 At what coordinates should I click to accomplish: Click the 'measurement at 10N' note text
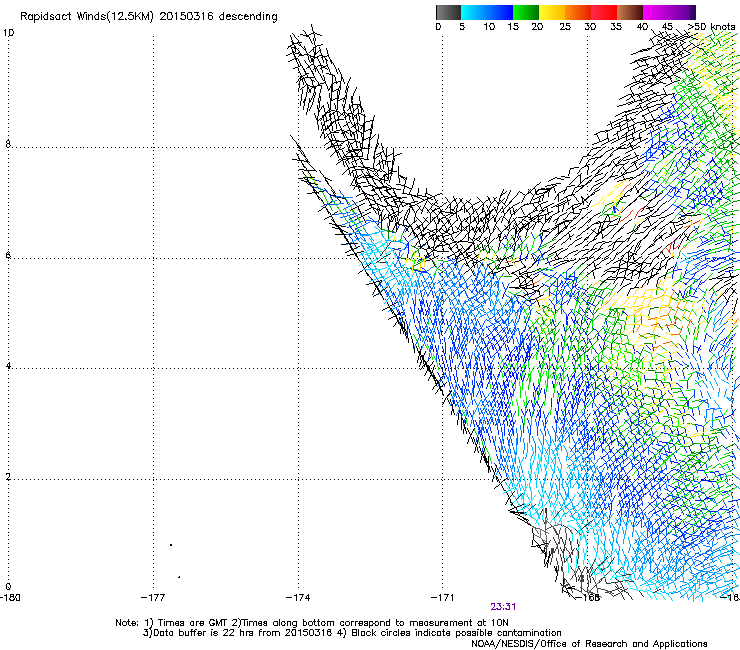click(460, 623)
